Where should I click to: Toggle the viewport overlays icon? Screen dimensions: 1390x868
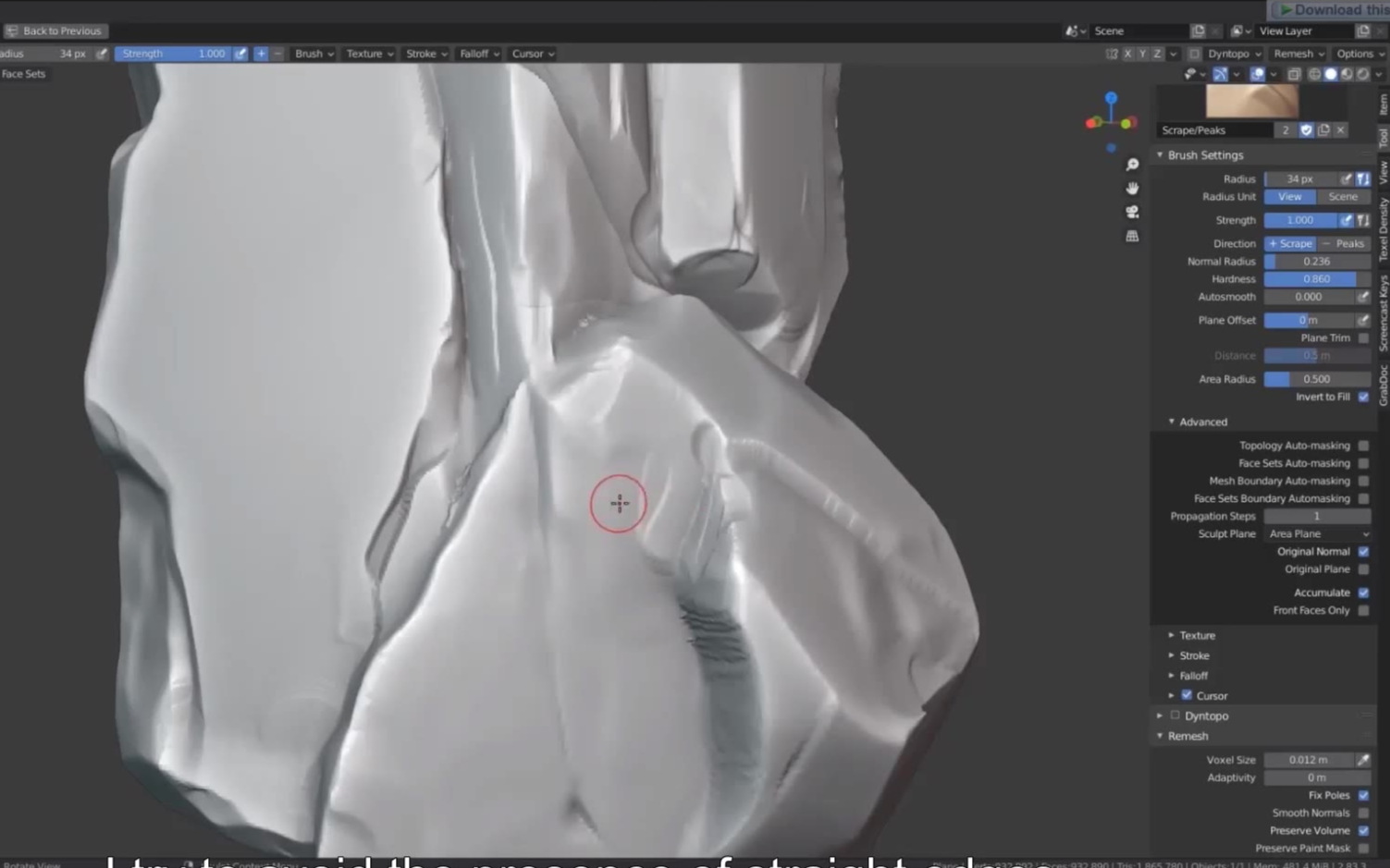(x=1257, y=74)
